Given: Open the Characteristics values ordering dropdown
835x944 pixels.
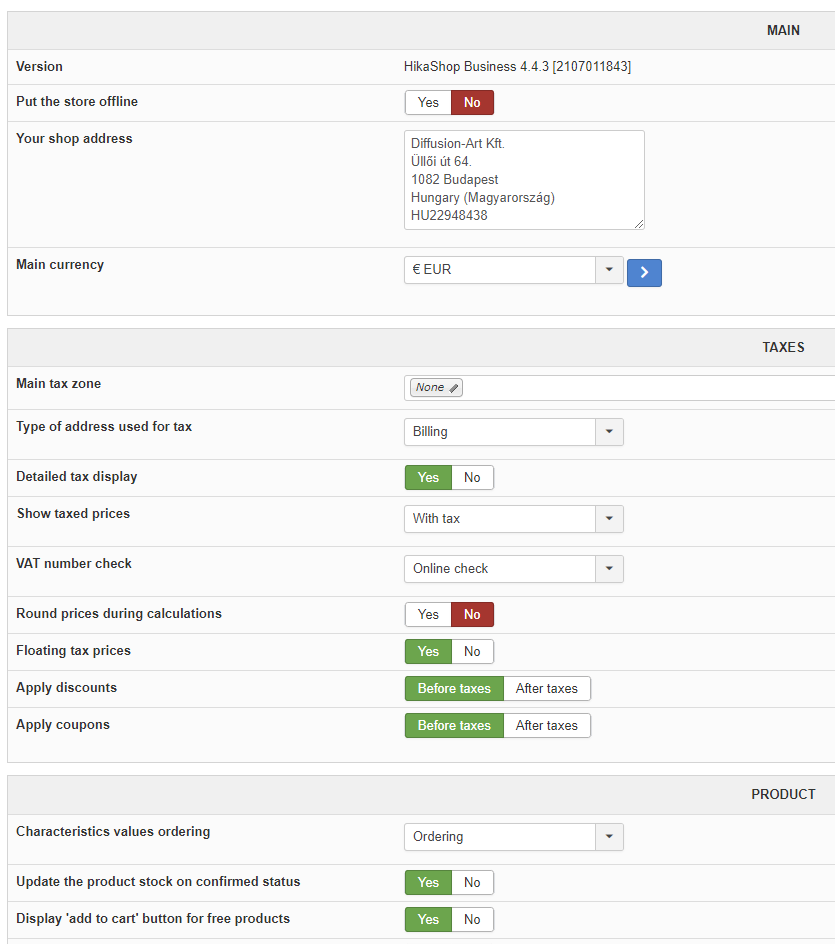Looking at the screenshot, I should point(513,837).
